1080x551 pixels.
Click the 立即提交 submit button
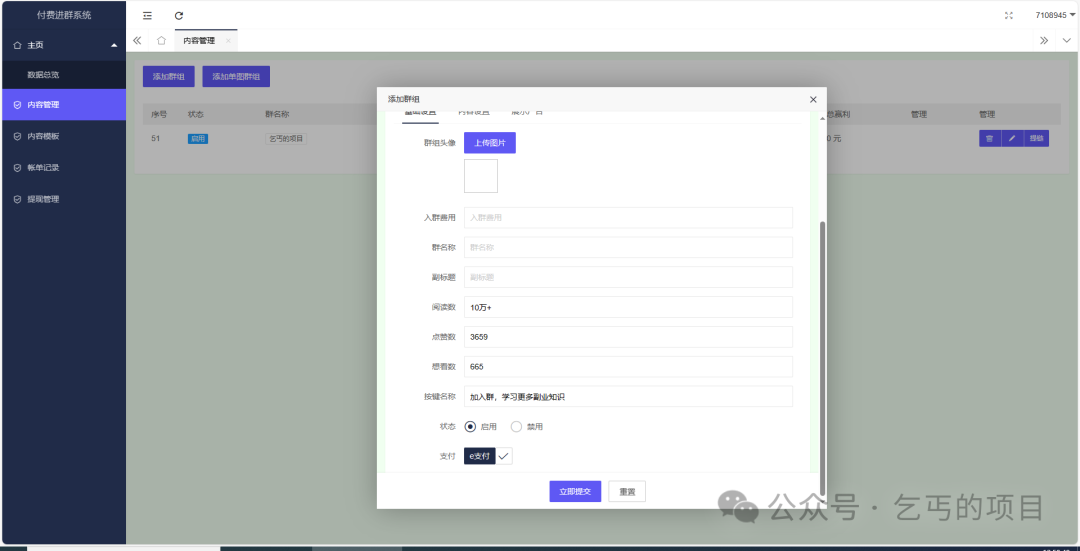pos(575,491)
